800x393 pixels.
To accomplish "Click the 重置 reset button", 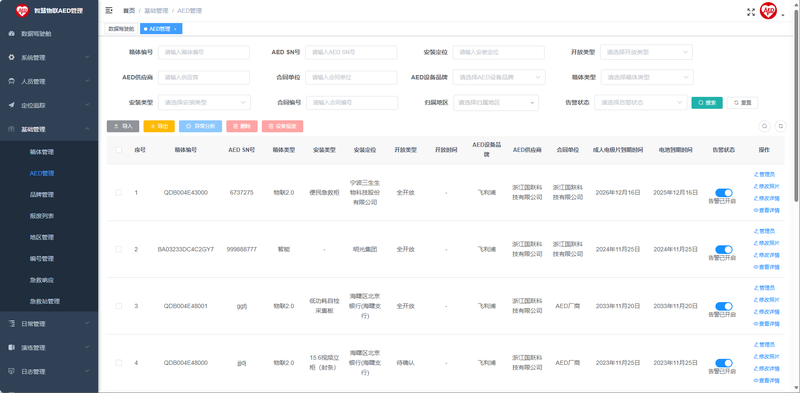I will [x=742, y=103].
